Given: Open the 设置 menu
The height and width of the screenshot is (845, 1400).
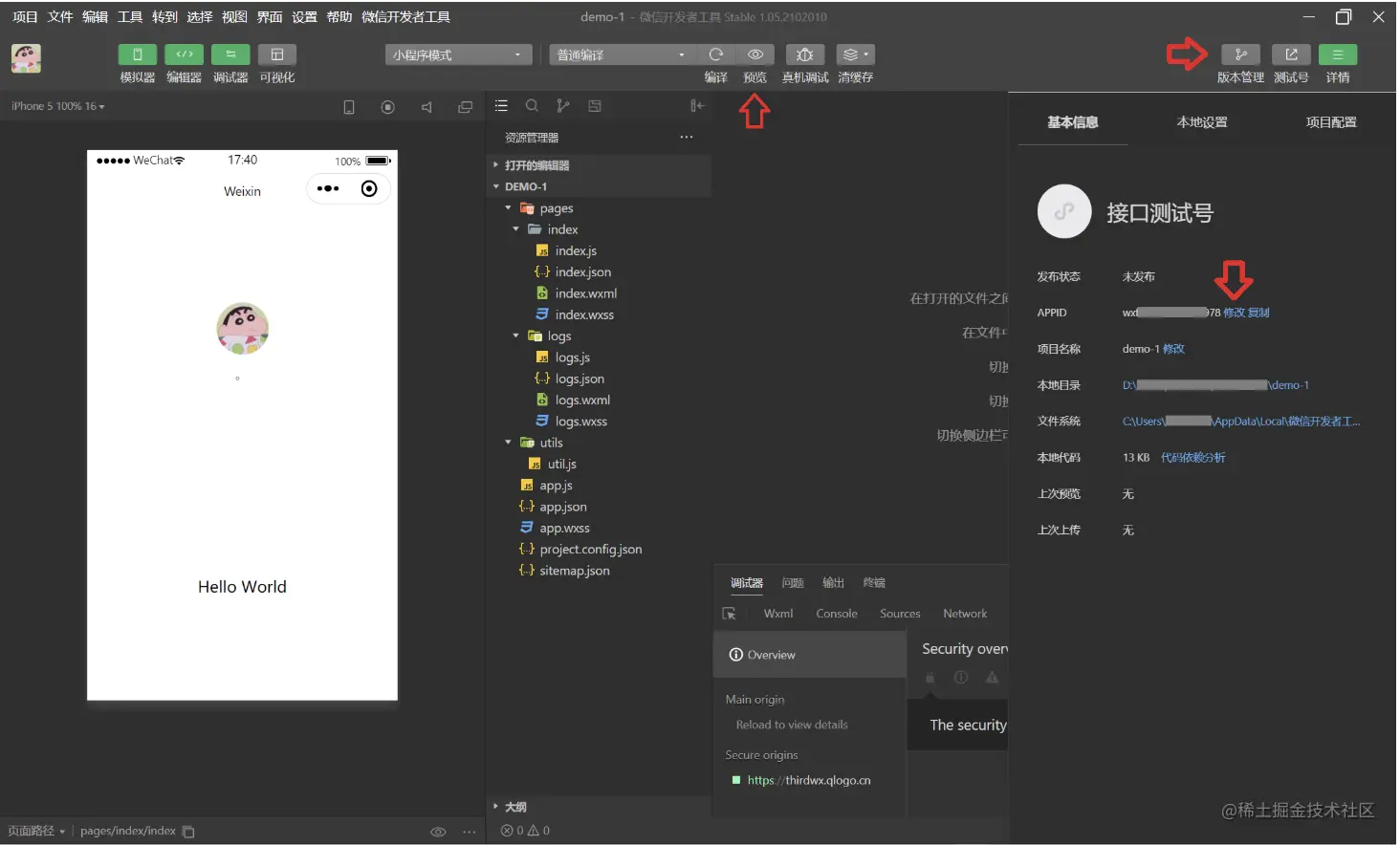Looking at the screenshot, I should (304, 17).
